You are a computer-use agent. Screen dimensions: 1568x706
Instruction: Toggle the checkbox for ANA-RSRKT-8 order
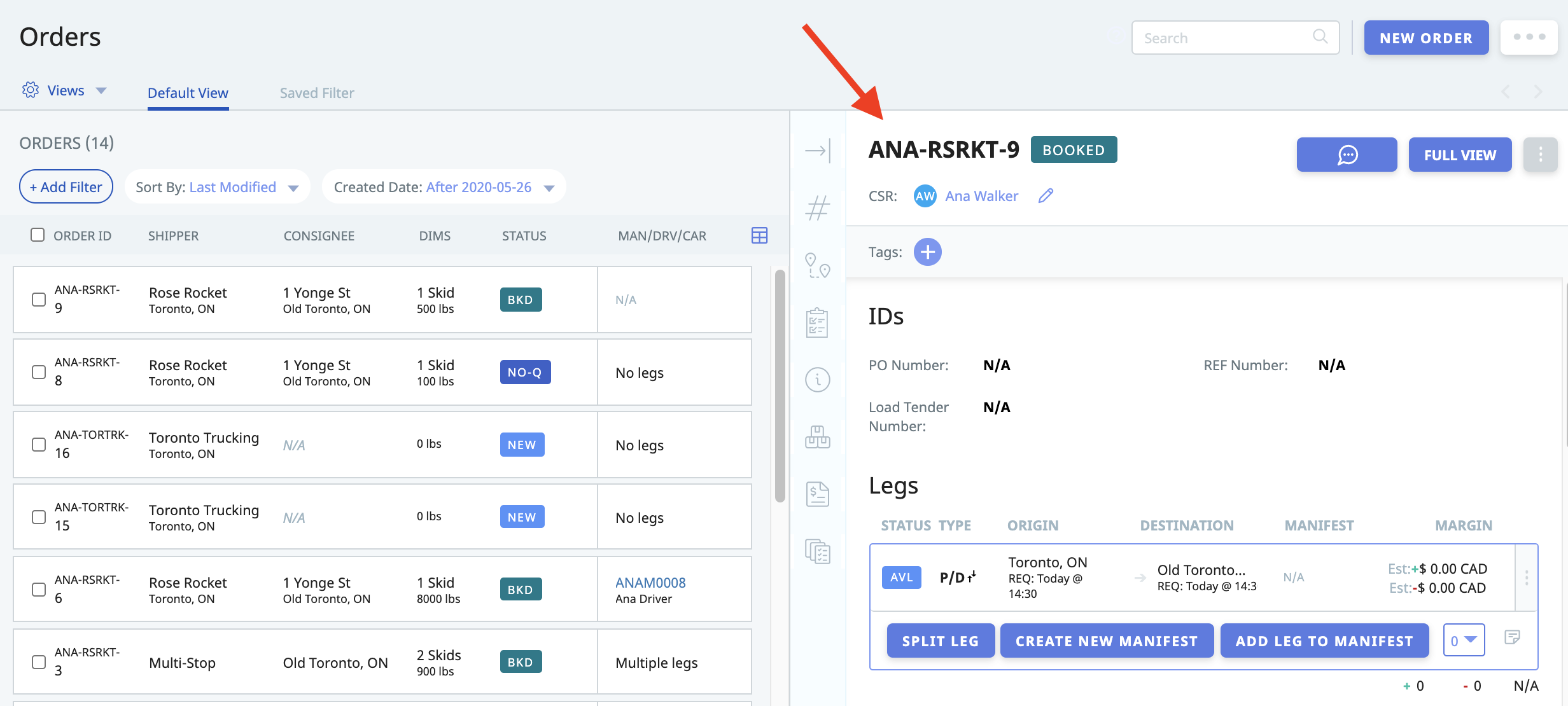click(37, 370)
